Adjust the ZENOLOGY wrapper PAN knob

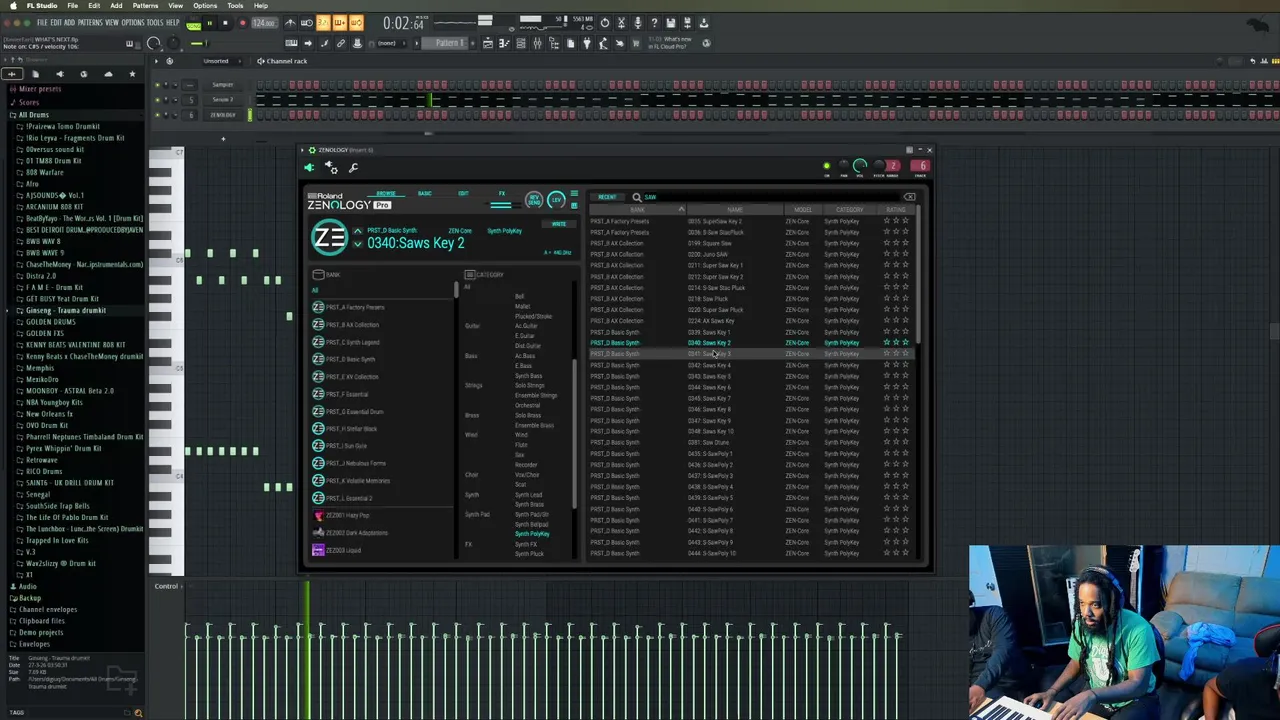pos(843,166)
